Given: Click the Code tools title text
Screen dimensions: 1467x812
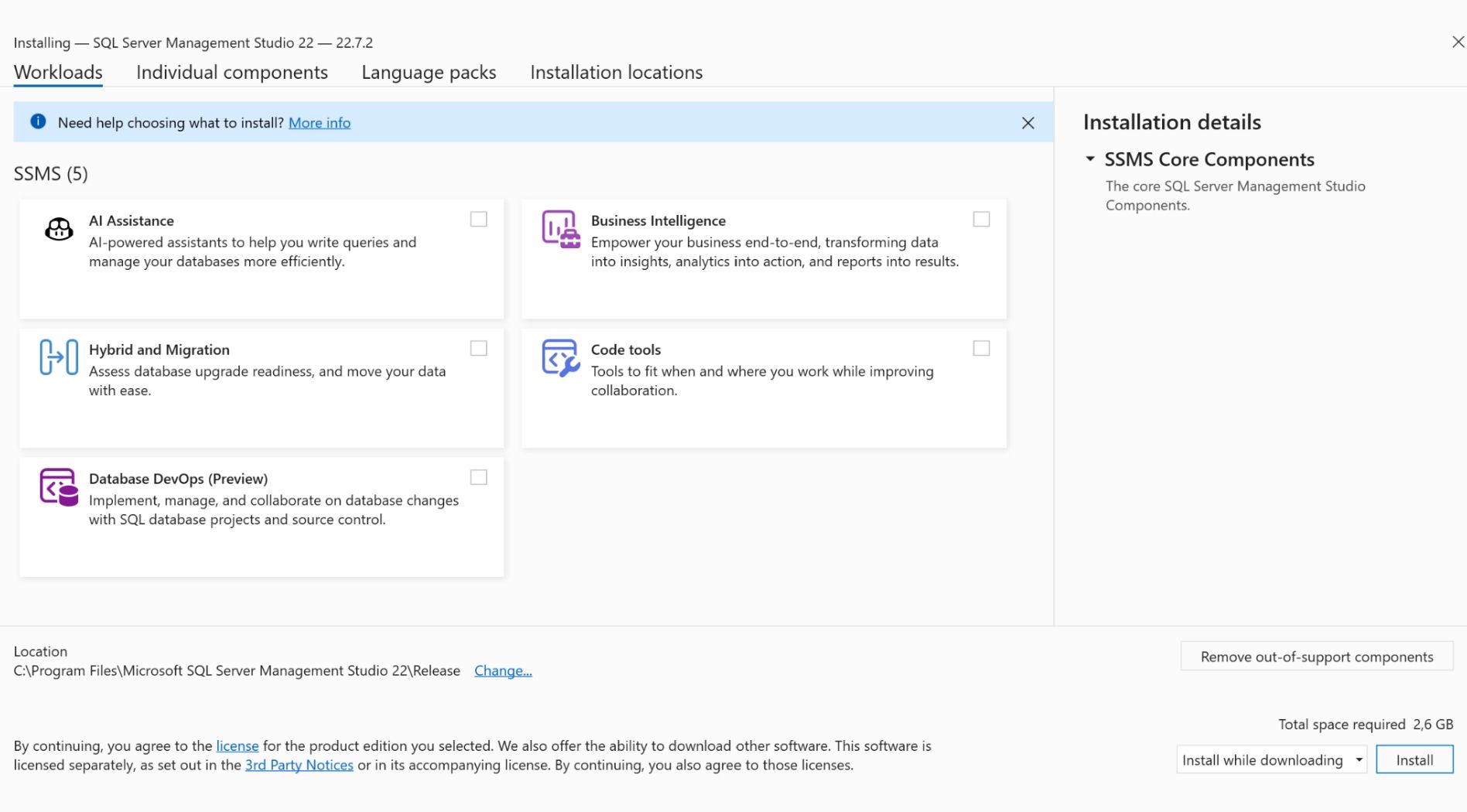Looking at the screenshot, I should coord(626,350).
